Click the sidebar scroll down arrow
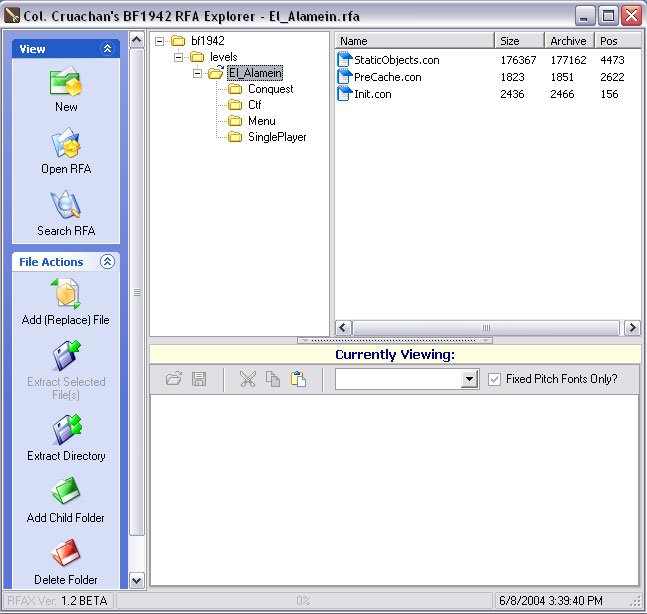Screen dimensions: 647x614 pyautogui.click(x=137, y=581)
